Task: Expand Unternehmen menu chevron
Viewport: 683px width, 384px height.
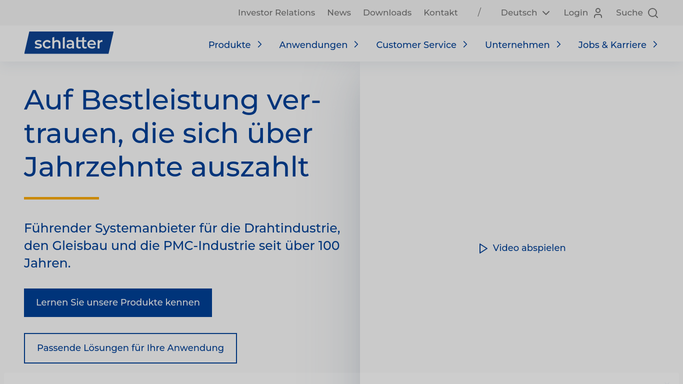Action: [558, 44]
